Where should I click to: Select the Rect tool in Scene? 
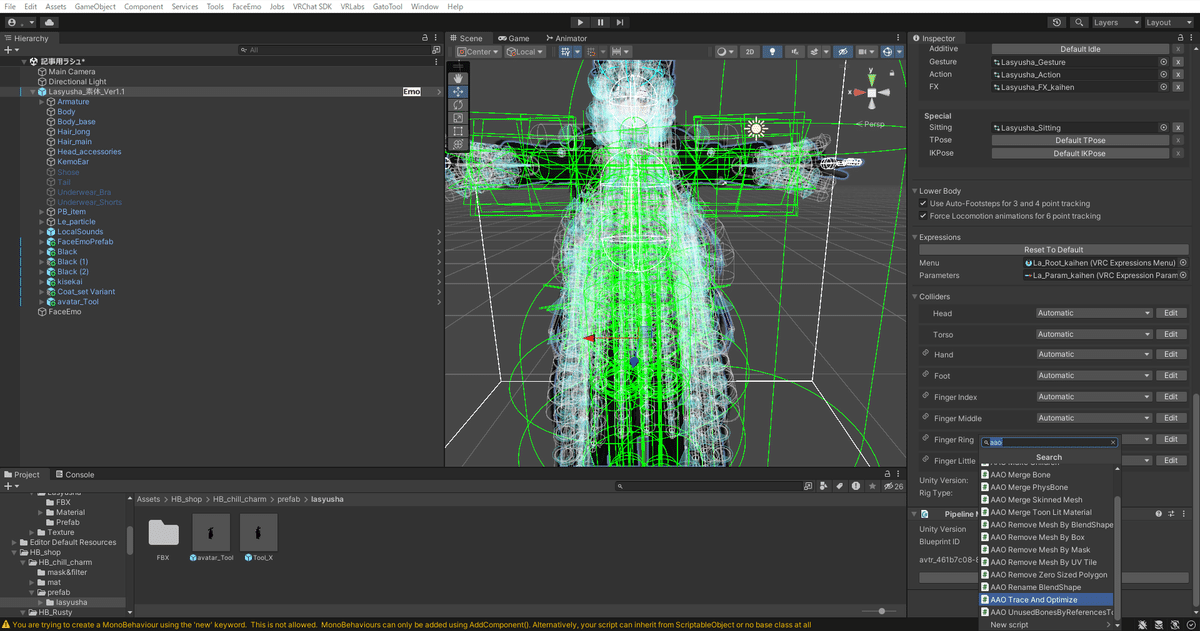click(458, 131)
